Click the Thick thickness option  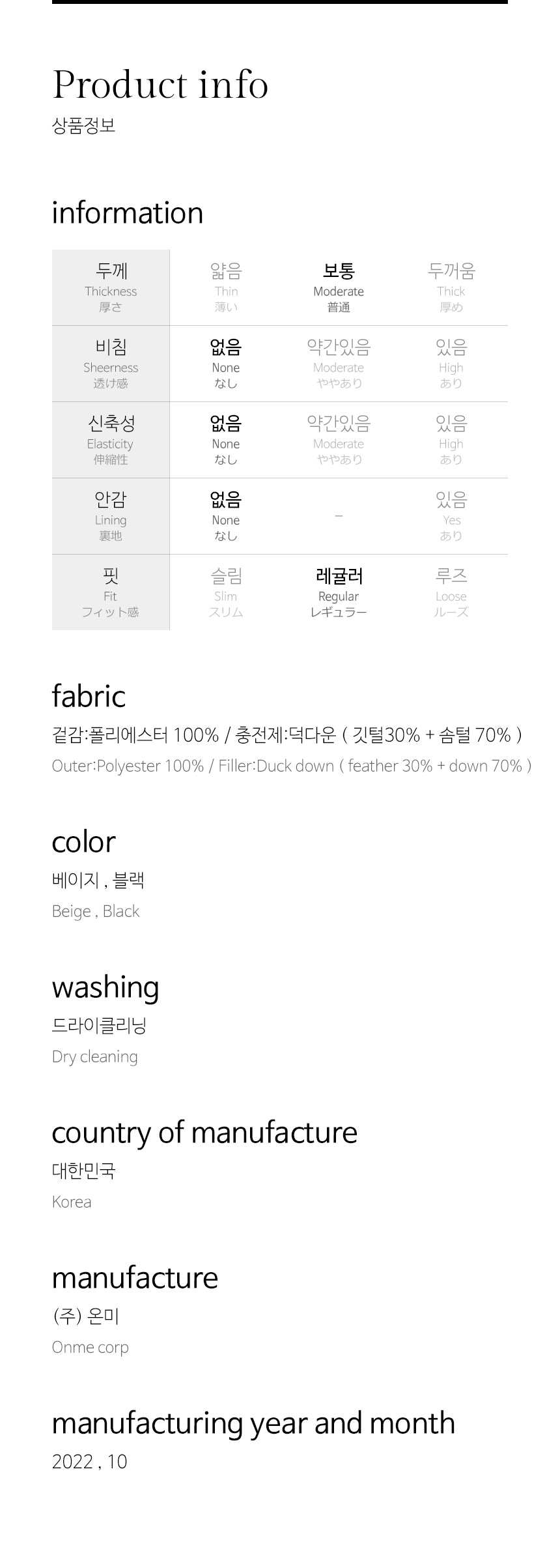point(451,287)
